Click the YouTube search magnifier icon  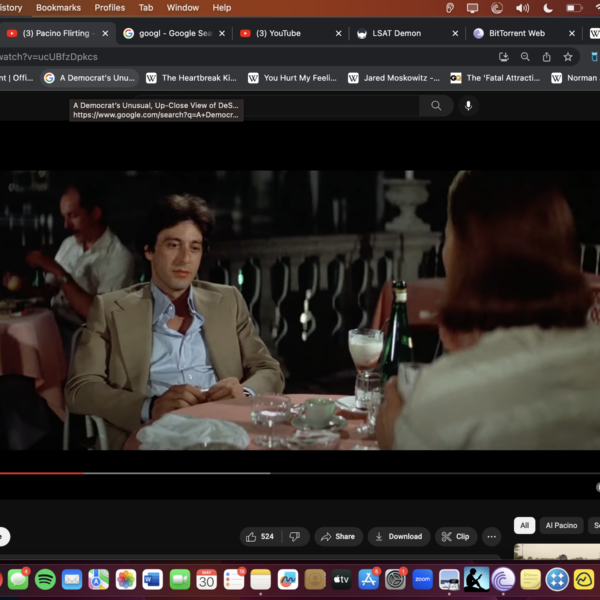click(436, 105)
